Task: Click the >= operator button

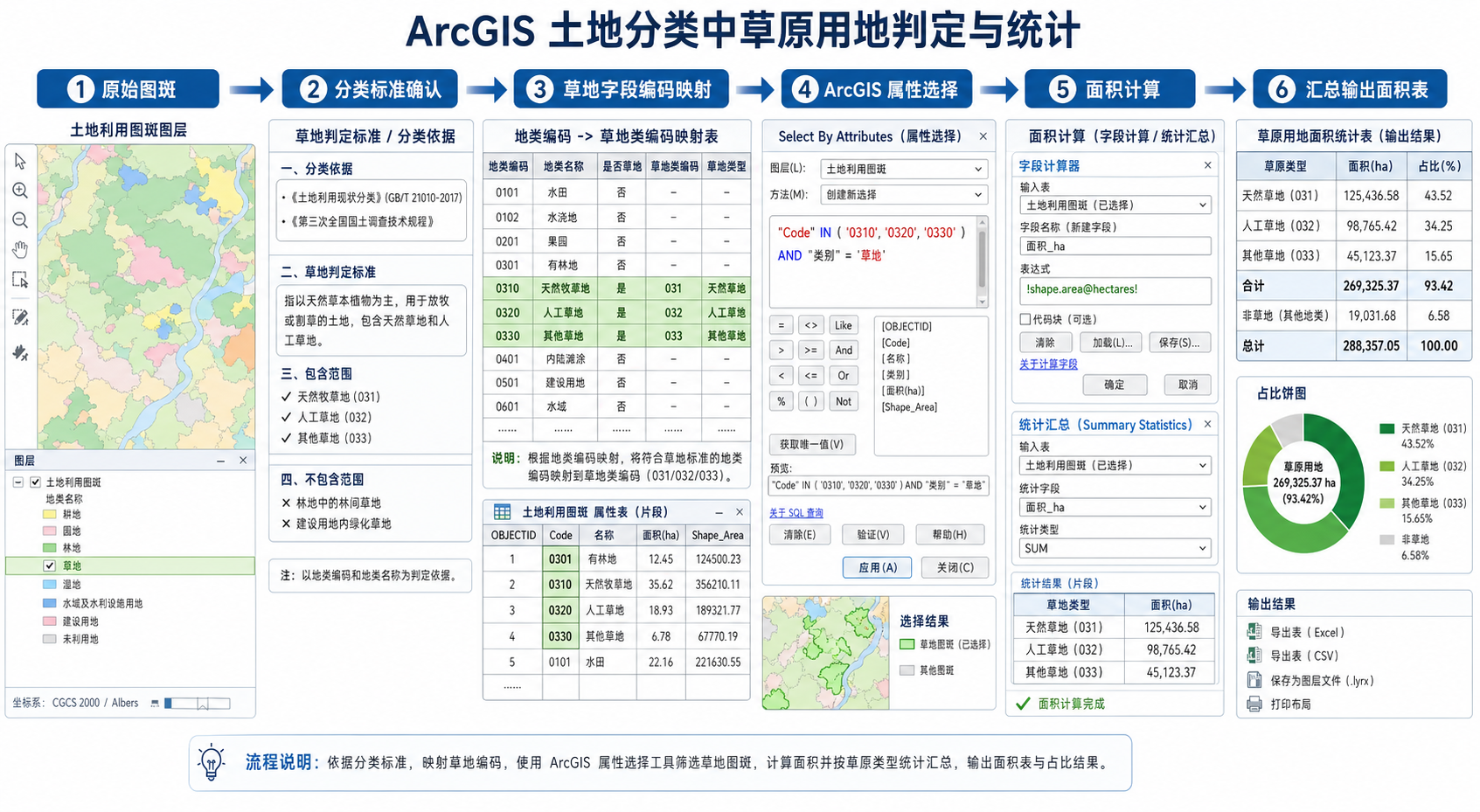Action: click(x=811, y=350)
